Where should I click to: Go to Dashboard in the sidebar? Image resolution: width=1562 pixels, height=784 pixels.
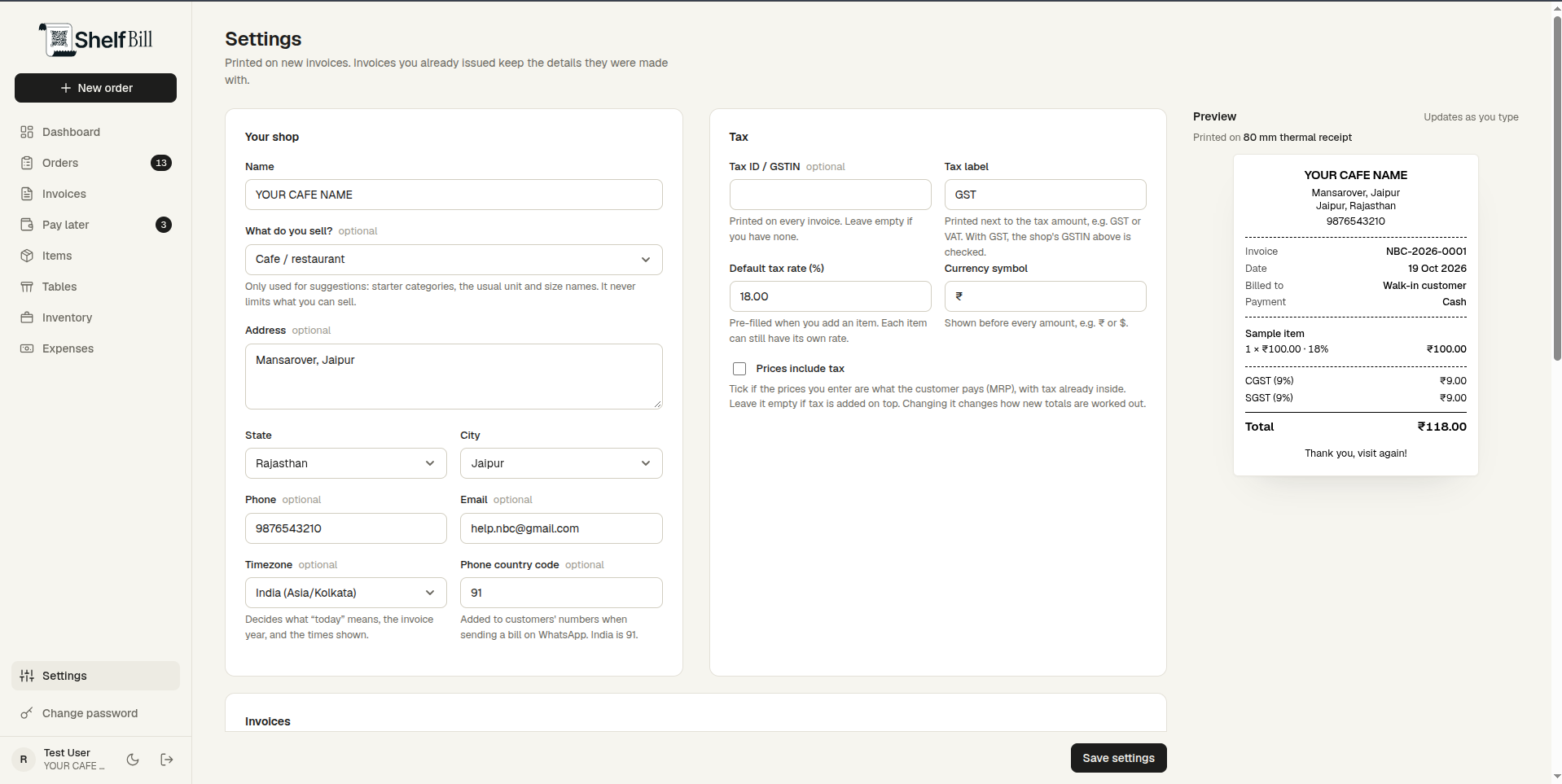click(96, 132)
